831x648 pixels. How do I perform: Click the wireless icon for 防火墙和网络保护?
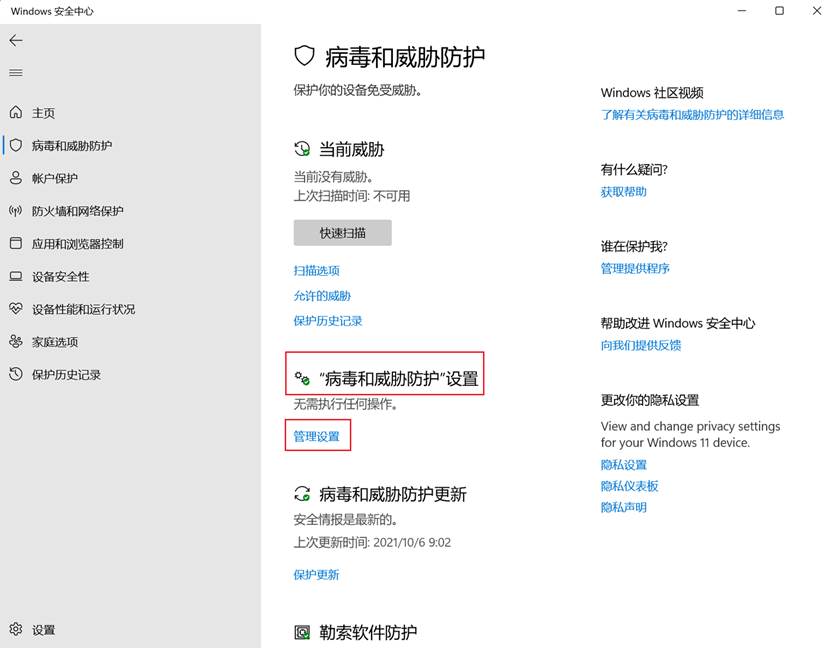click(16, 211)
